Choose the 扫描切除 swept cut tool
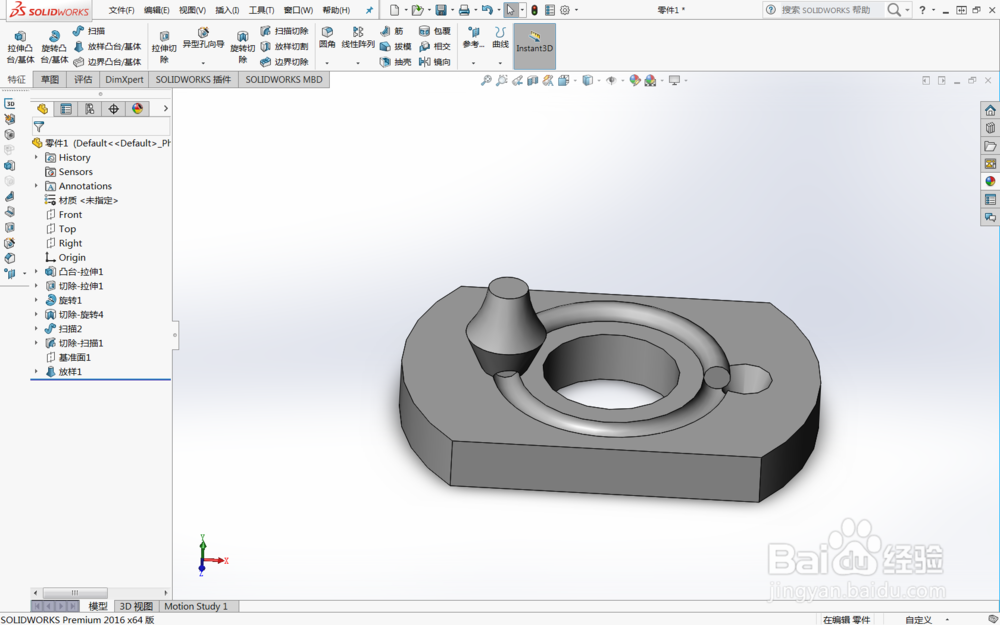This screenshot has width=1000, height=625. pyautogui.click(x=284, y=31)
